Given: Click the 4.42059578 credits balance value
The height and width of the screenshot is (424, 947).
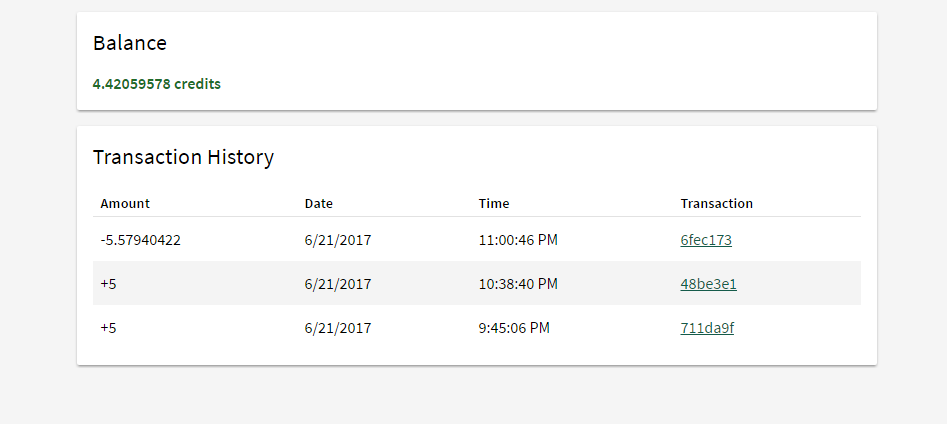Looking at the screenshot, I should pyautogui.click(x=157, y=84).
